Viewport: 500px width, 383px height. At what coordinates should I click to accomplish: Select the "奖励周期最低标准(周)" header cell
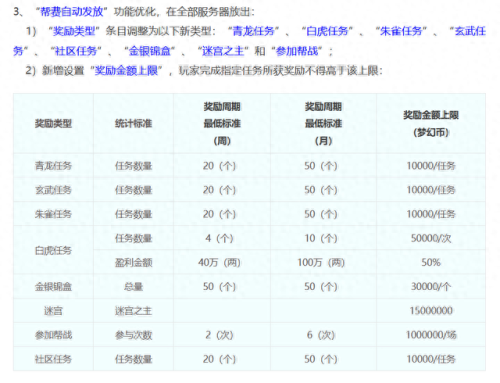click(222, 124)
